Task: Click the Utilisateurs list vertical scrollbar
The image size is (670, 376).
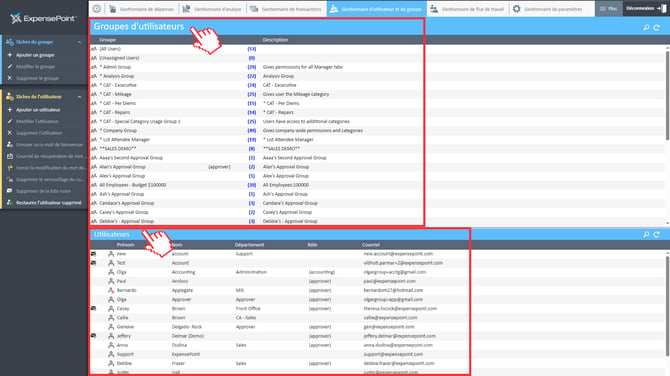Action: [x=667, y=306]
